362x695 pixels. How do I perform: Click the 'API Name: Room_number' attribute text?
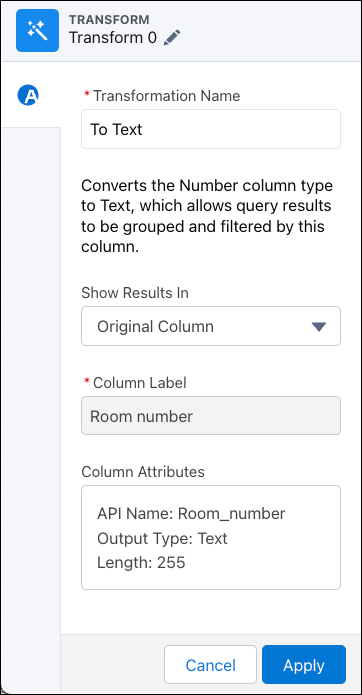(x=191, y=513)
